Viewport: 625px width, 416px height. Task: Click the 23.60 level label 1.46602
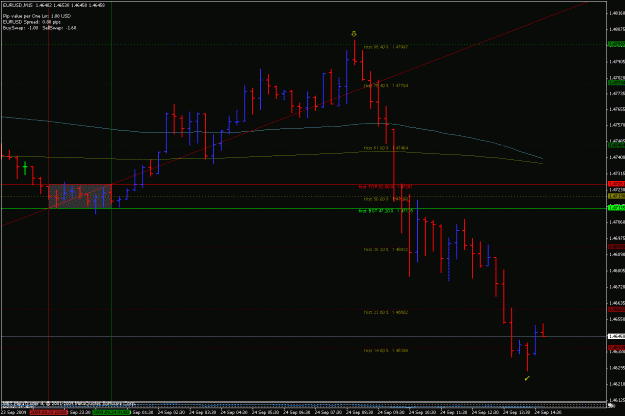click(386, 312)
